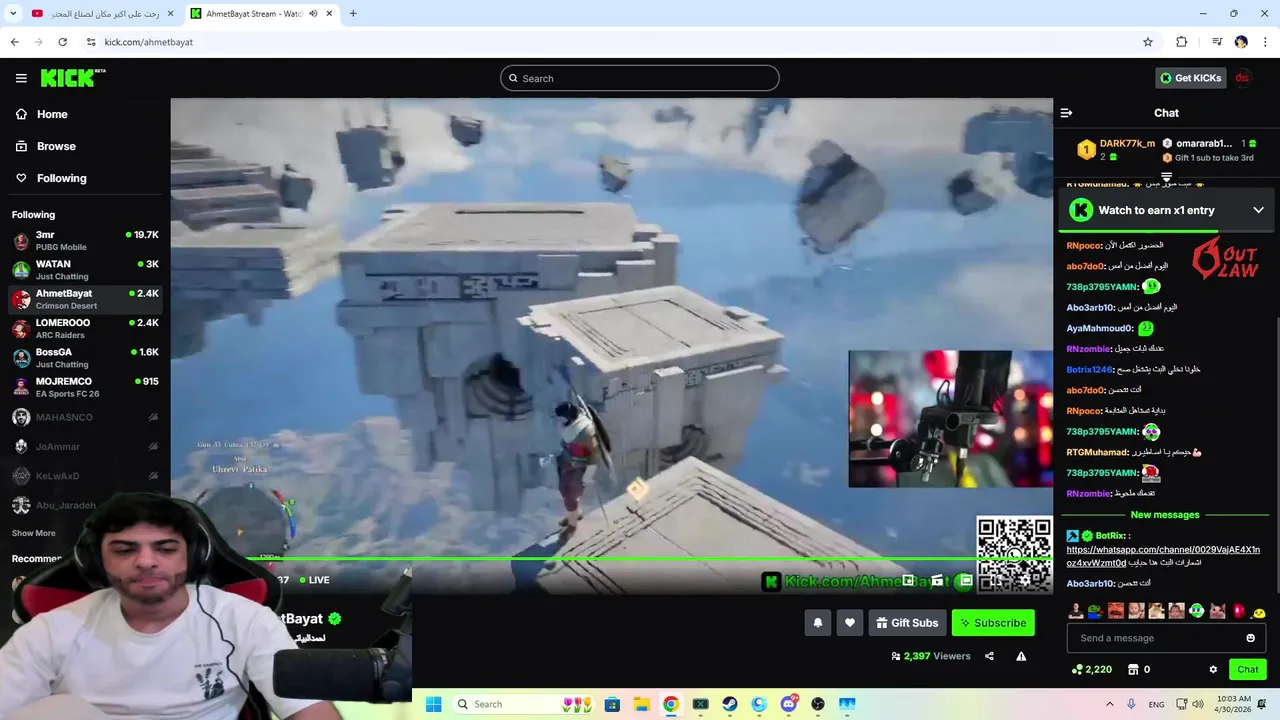
Task: Select AhmetBayat Crimson Desert channel
Action: tap(85, 299)
